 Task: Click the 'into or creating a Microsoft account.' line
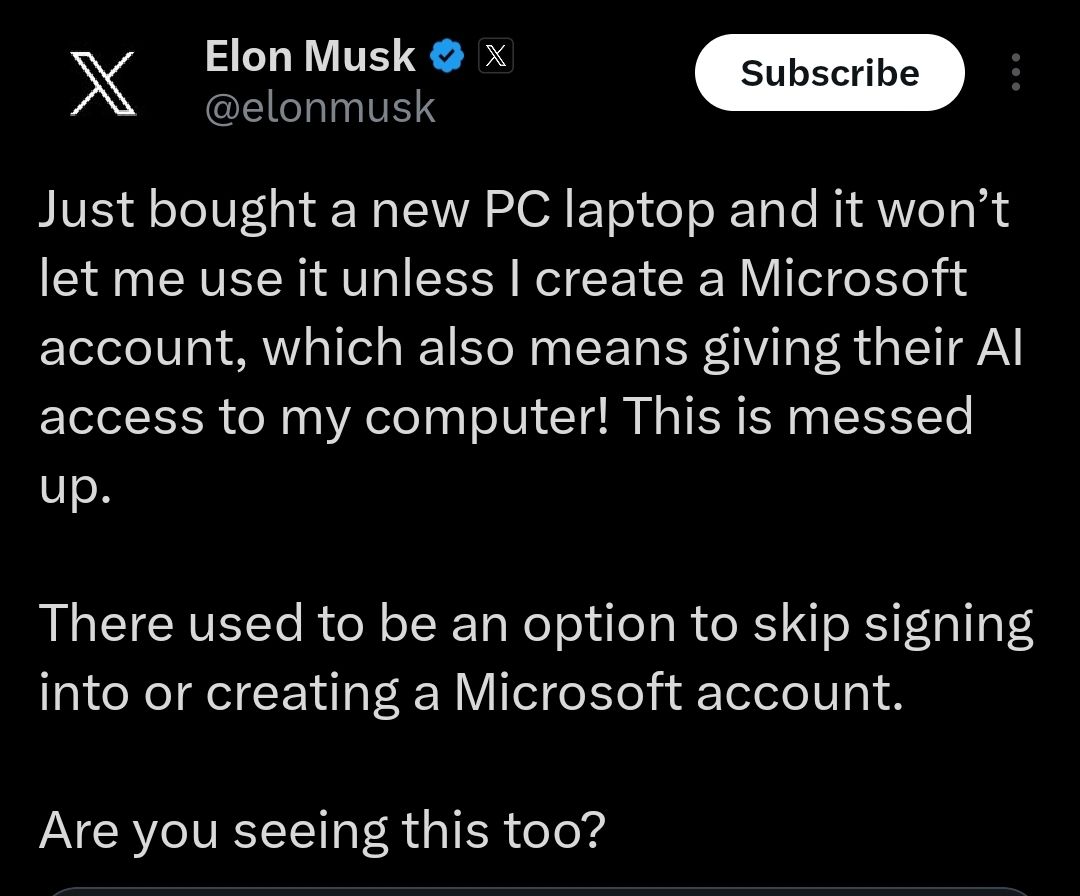coord(471,692)
